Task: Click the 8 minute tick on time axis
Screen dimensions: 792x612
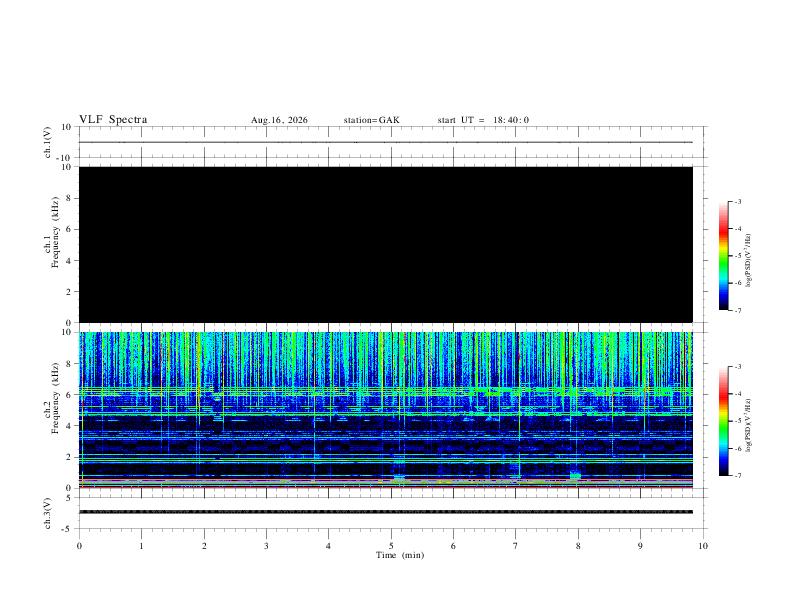Action: pos(578,546)
